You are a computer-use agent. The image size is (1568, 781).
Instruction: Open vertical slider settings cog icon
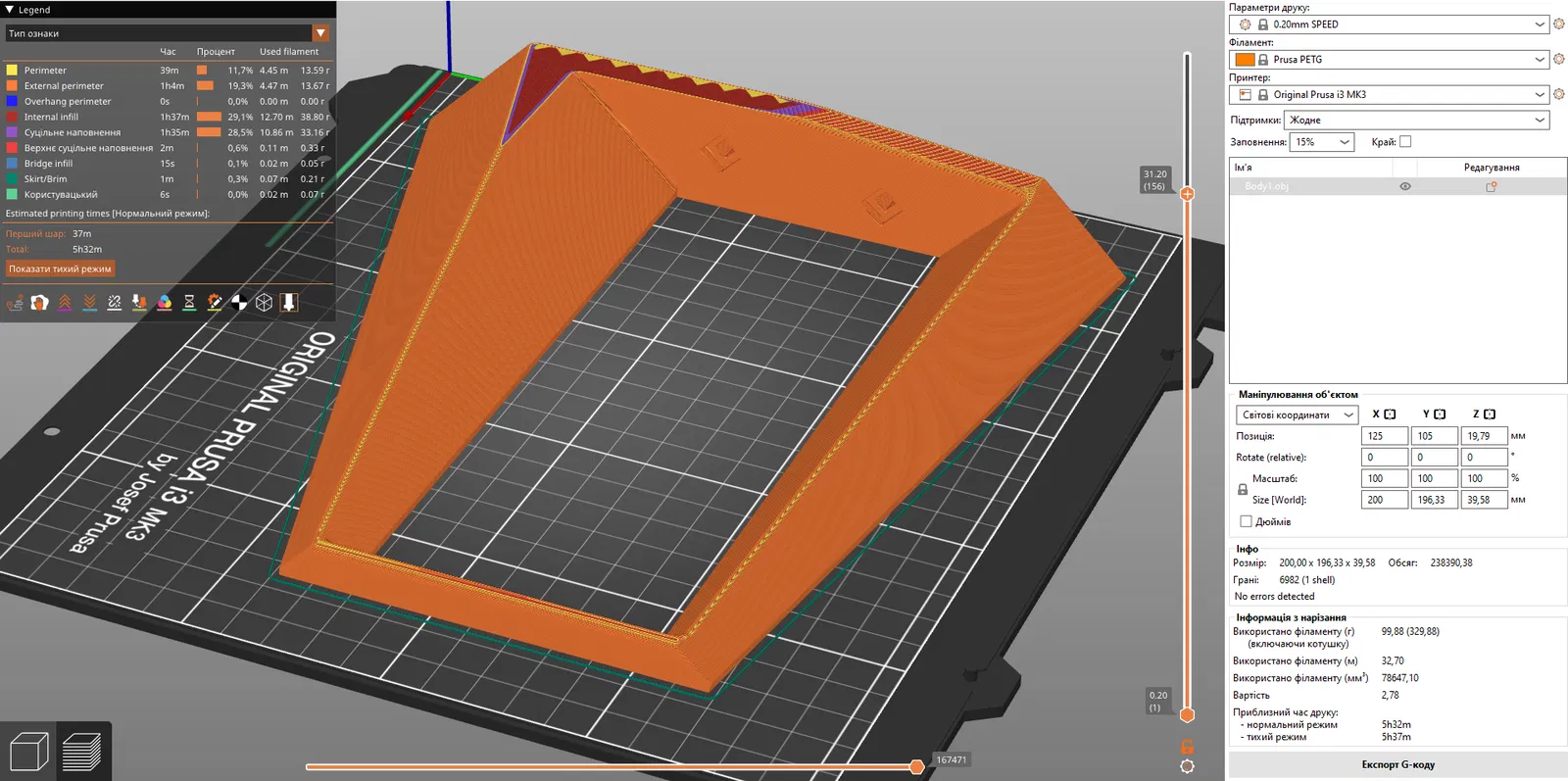point(1187,766)
